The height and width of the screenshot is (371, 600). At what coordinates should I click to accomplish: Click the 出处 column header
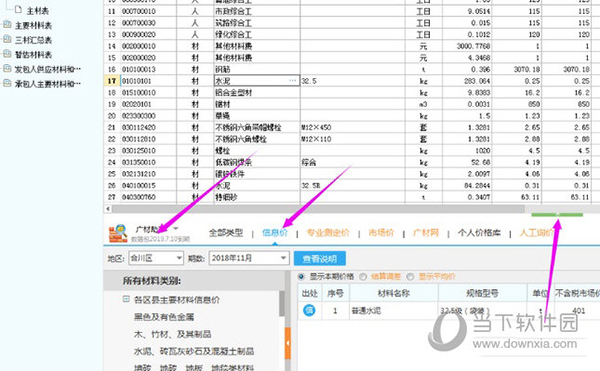point(310,293)
